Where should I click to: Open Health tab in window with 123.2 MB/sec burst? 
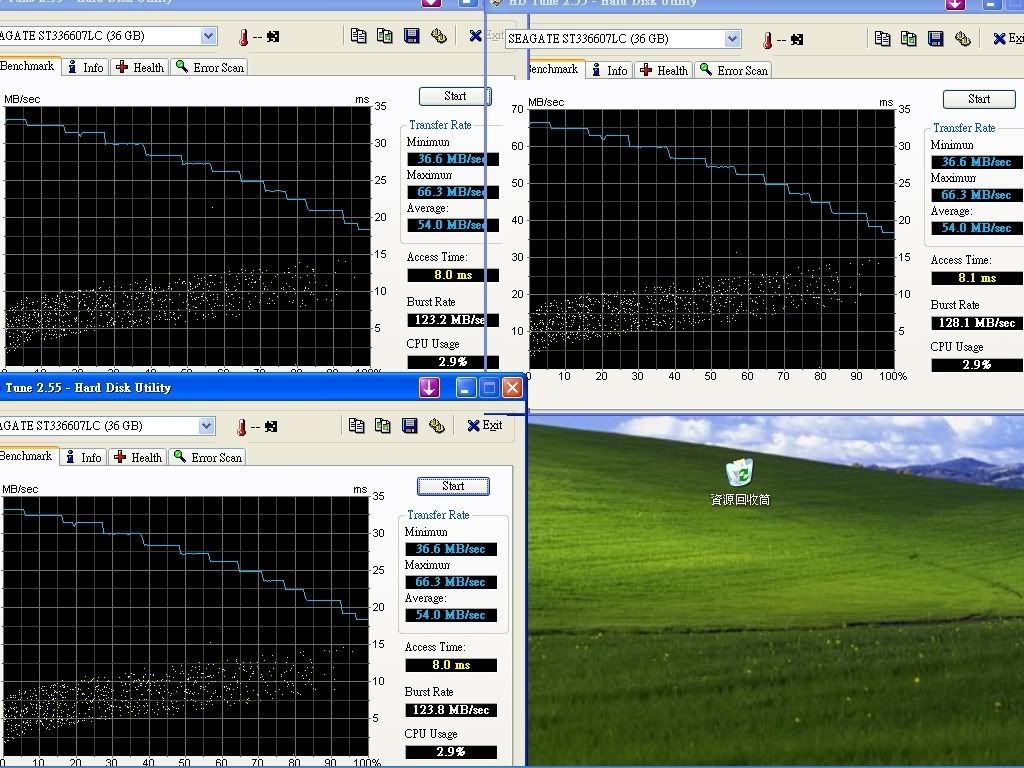point(140,67)
